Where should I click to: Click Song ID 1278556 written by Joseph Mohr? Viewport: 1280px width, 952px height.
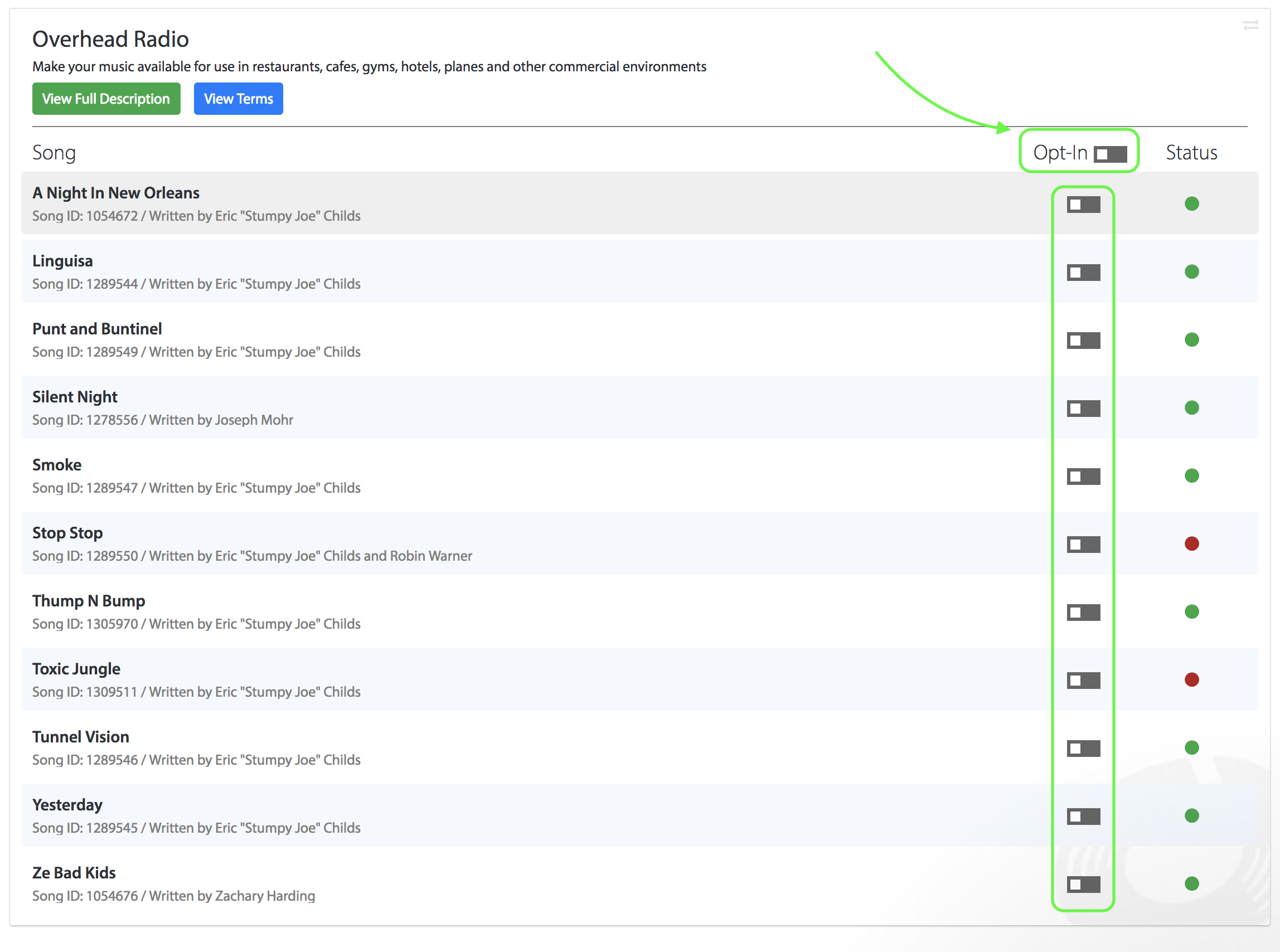163,420
